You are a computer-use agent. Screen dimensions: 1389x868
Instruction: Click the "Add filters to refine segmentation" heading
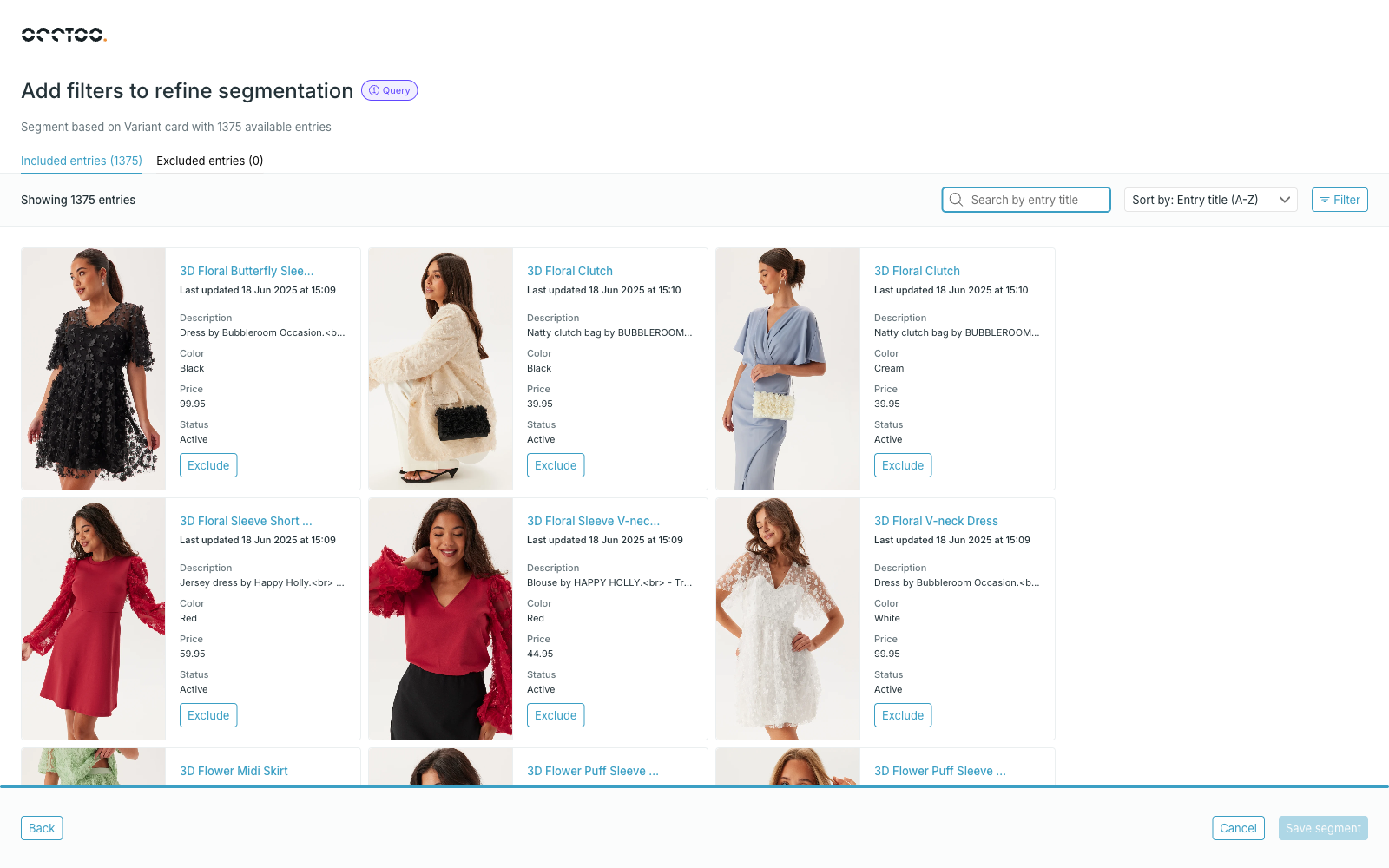pos(188,91)
